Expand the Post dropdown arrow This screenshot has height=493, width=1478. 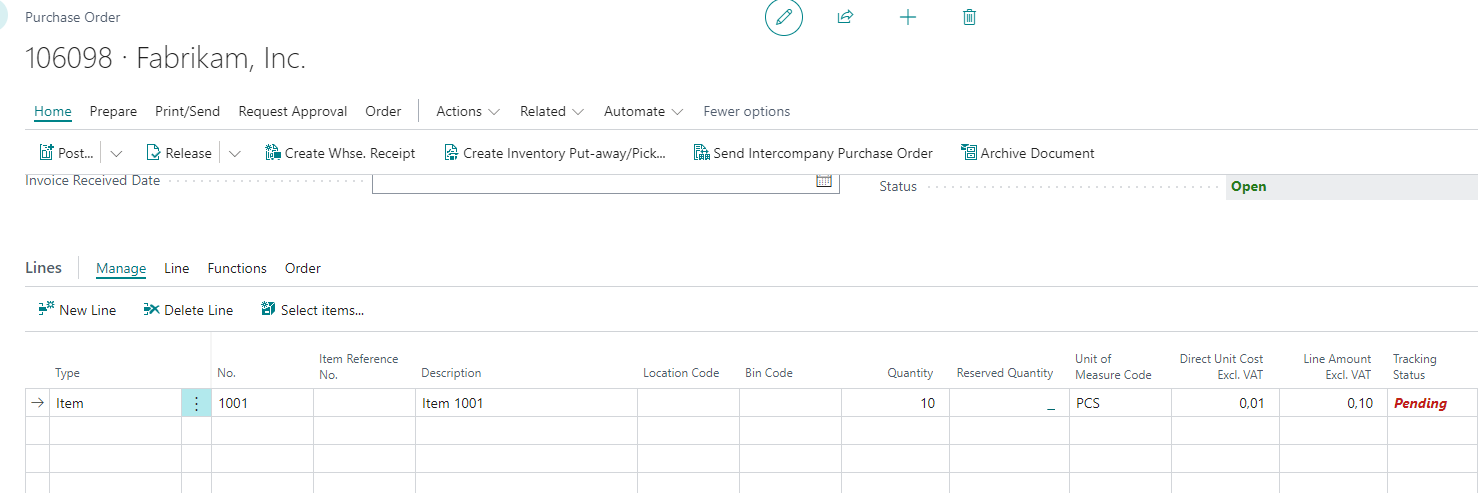(x=116, y=153)
